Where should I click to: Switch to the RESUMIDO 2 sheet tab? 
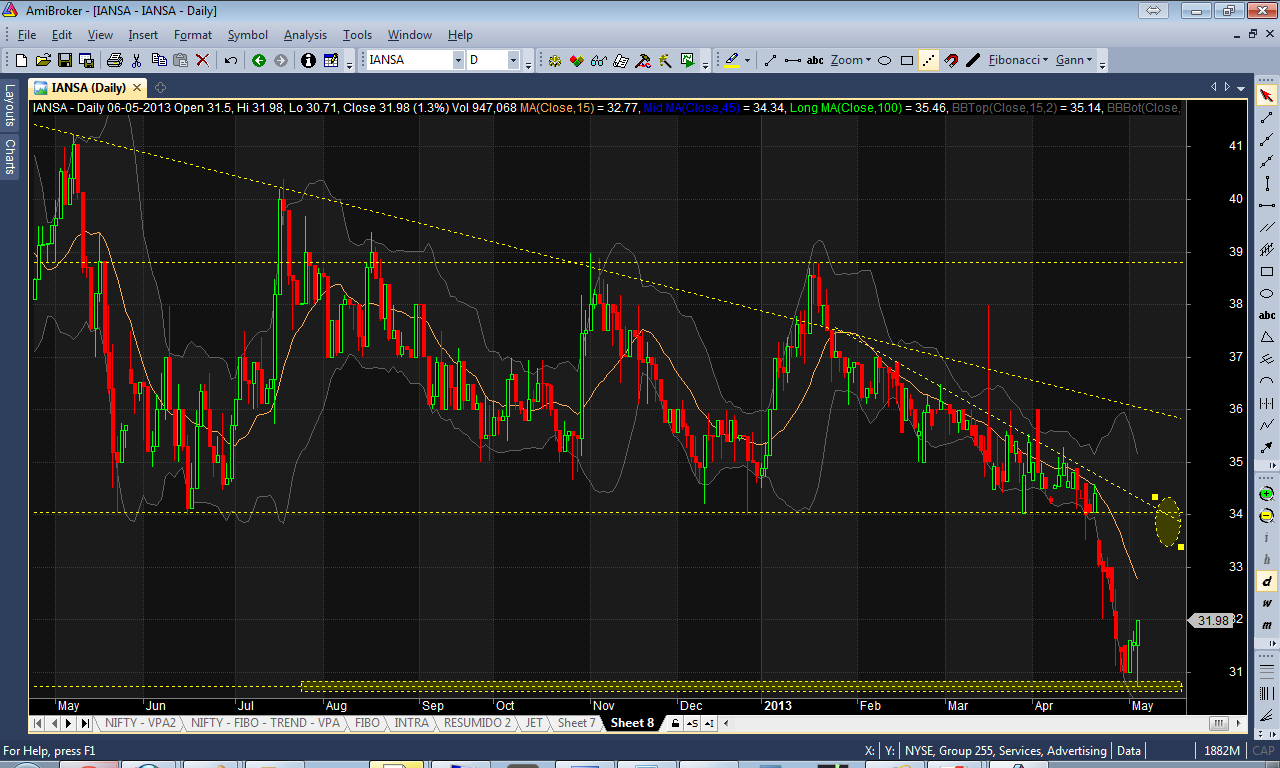[477, 723]
